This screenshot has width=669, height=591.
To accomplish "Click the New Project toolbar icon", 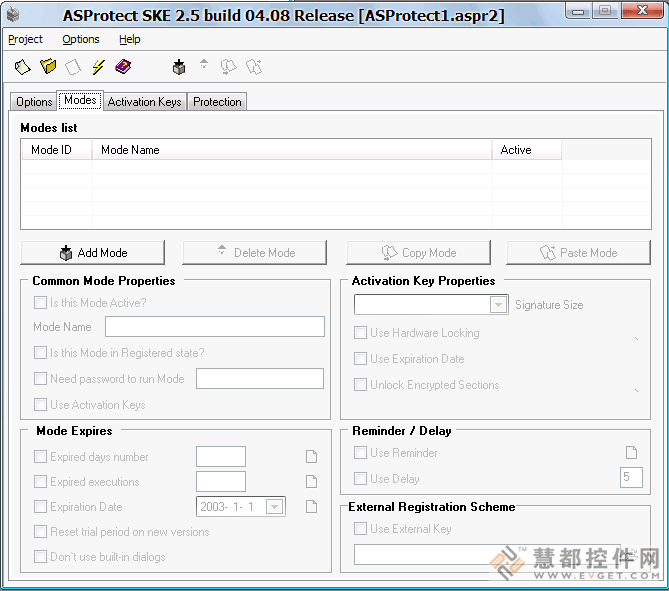I will click(x=22, y=67).
